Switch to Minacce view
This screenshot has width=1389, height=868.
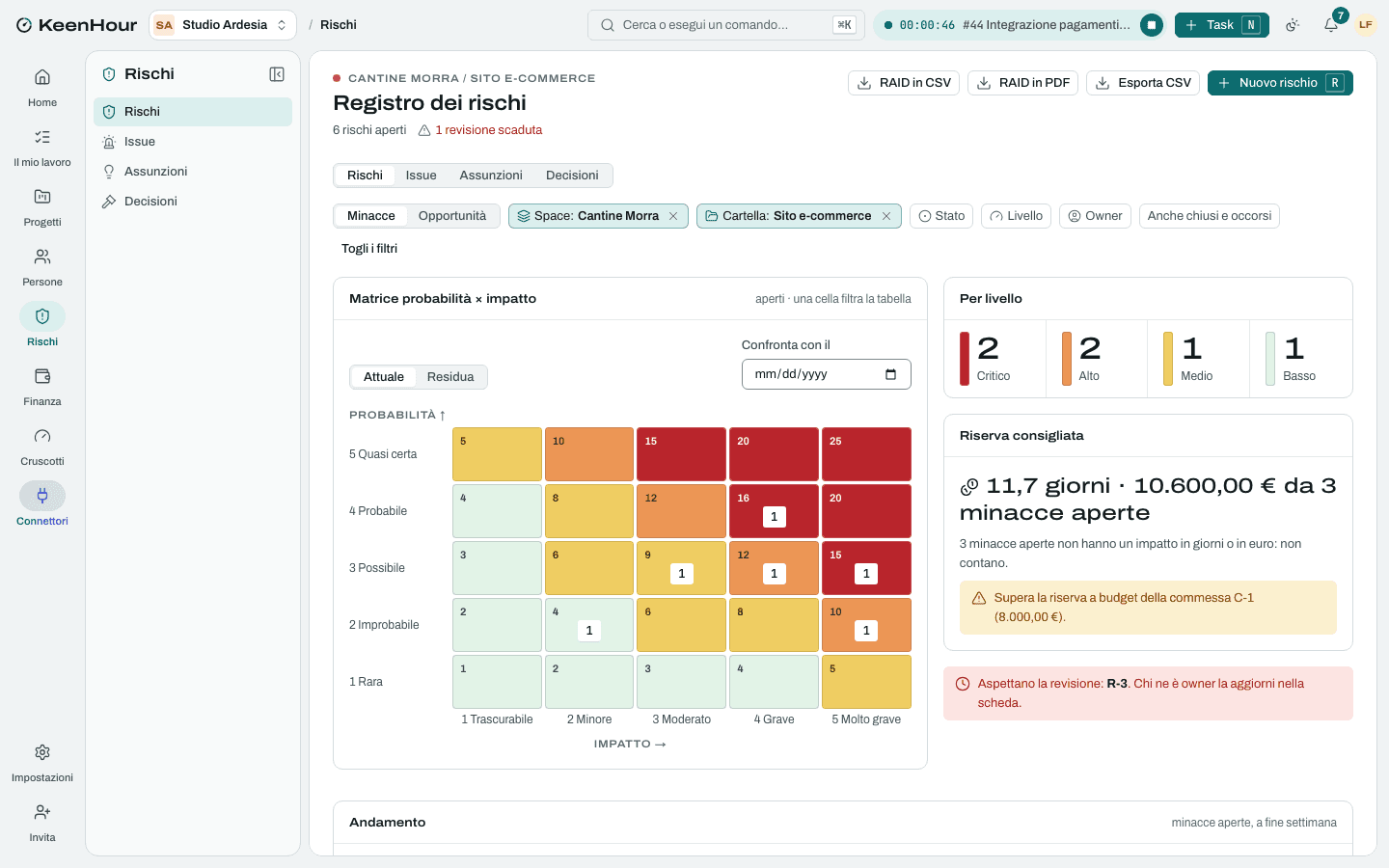coord(371,216)
